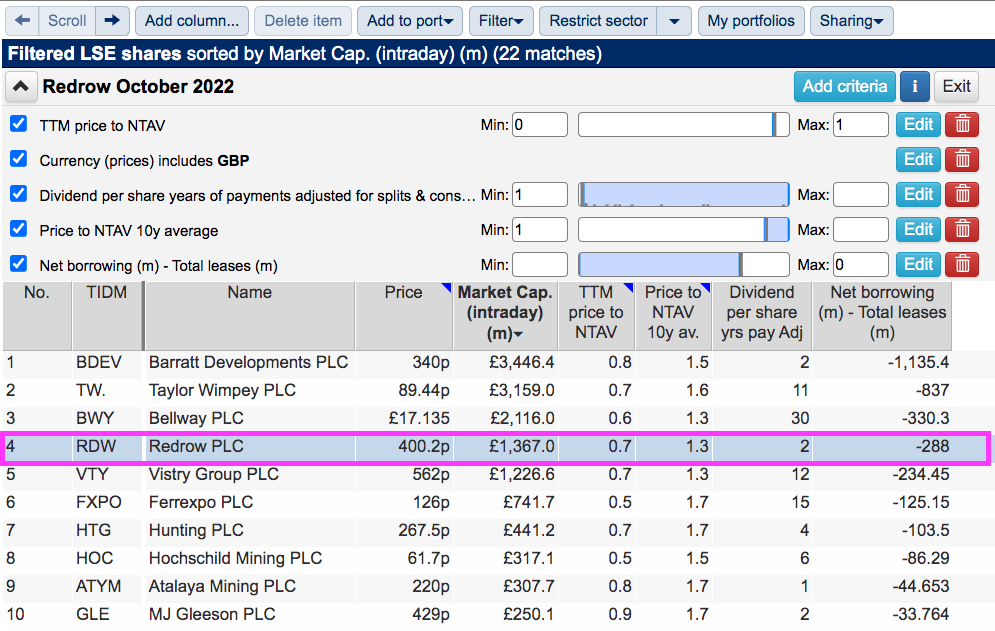Click Dividend per share years Max field
The height and width of the screenshot is (631, 995).
tap(860, 194)
